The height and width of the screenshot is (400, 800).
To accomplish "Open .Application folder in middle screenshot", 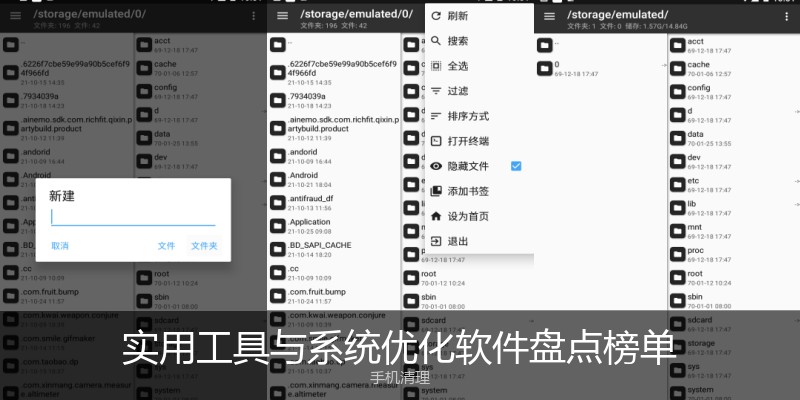I will click(x=334, y=226).
